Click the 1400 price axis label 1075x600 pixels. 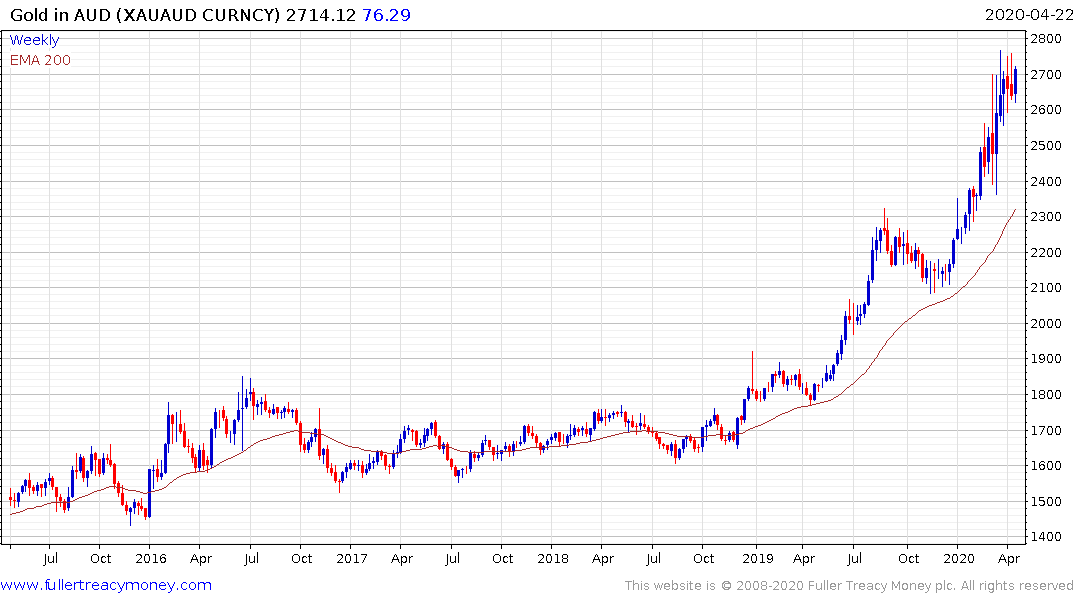click(1046, 536)
